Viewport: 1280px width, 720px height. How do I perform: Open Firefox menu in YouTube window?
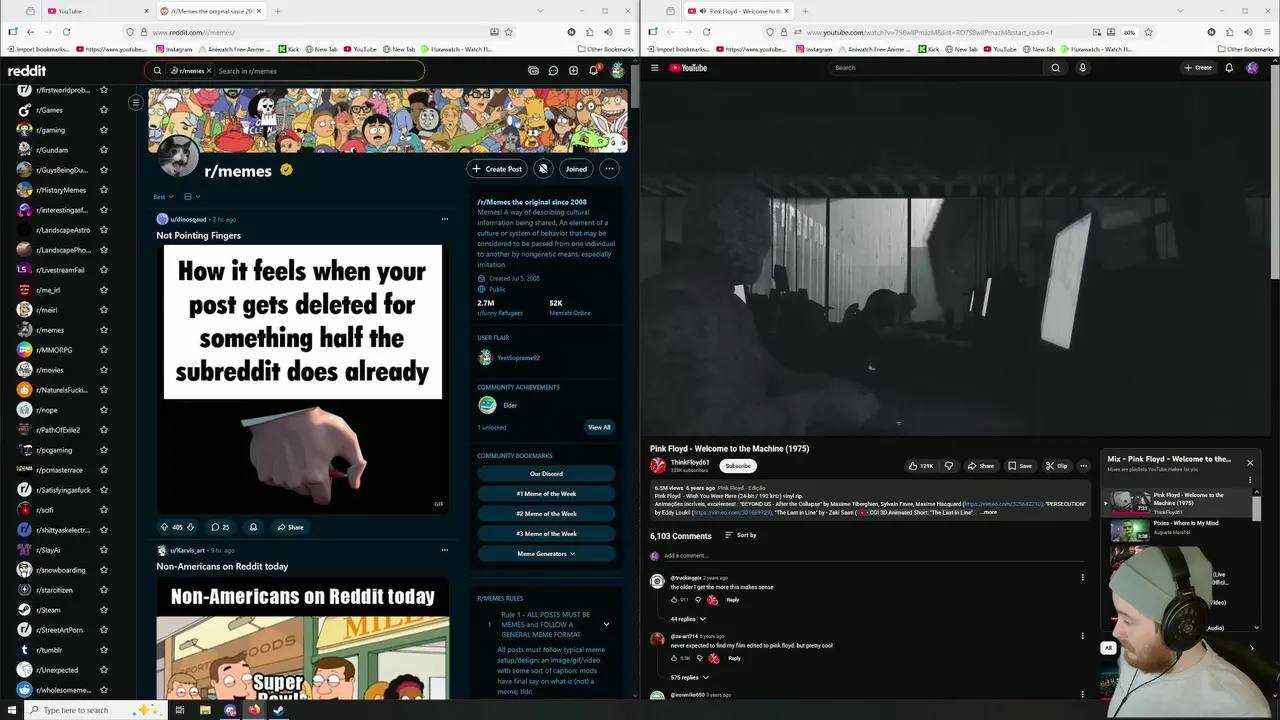pos(1267,32)
